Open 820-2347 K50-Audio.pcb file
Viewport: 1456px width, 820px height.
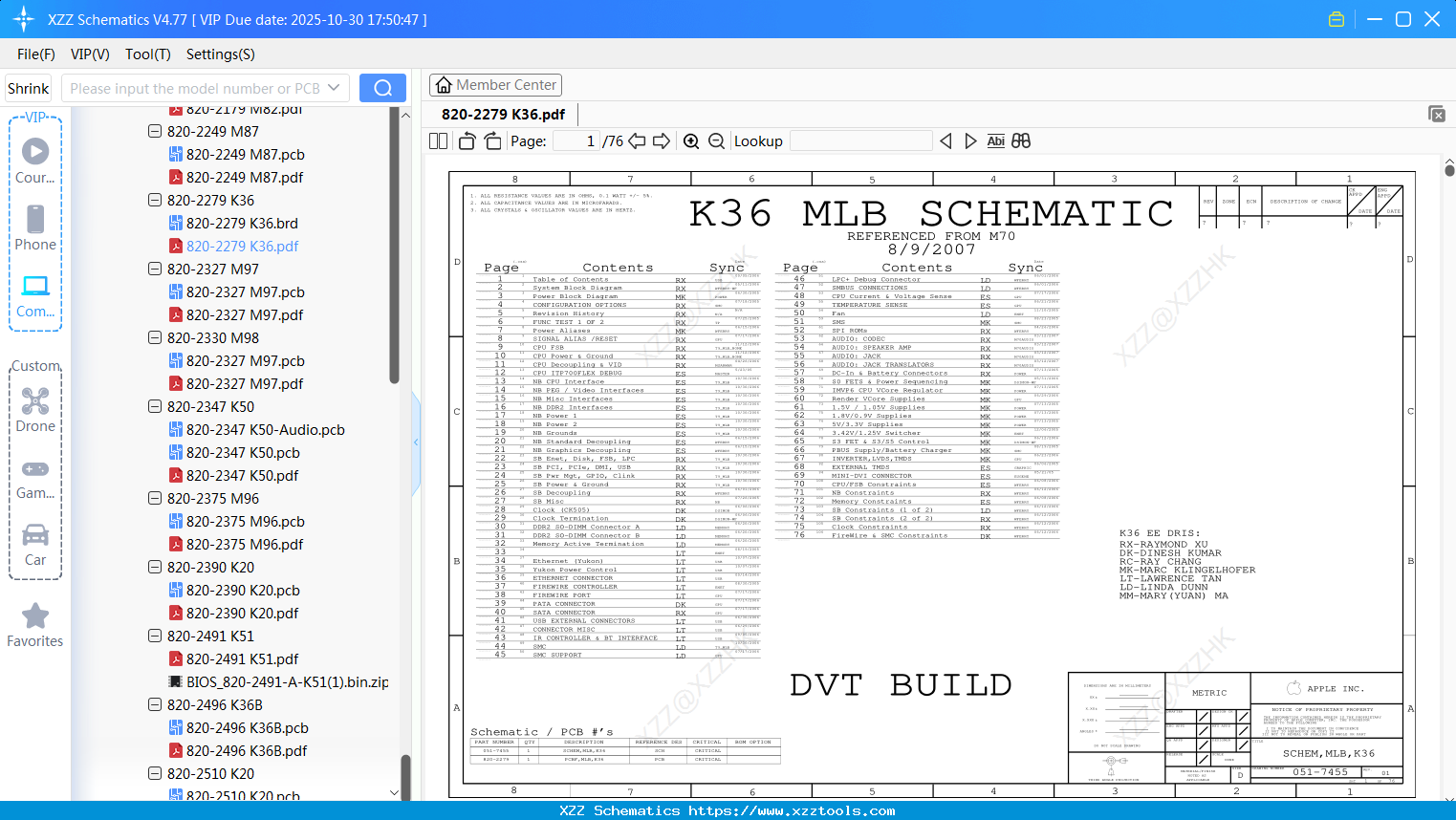coord(266,429)
